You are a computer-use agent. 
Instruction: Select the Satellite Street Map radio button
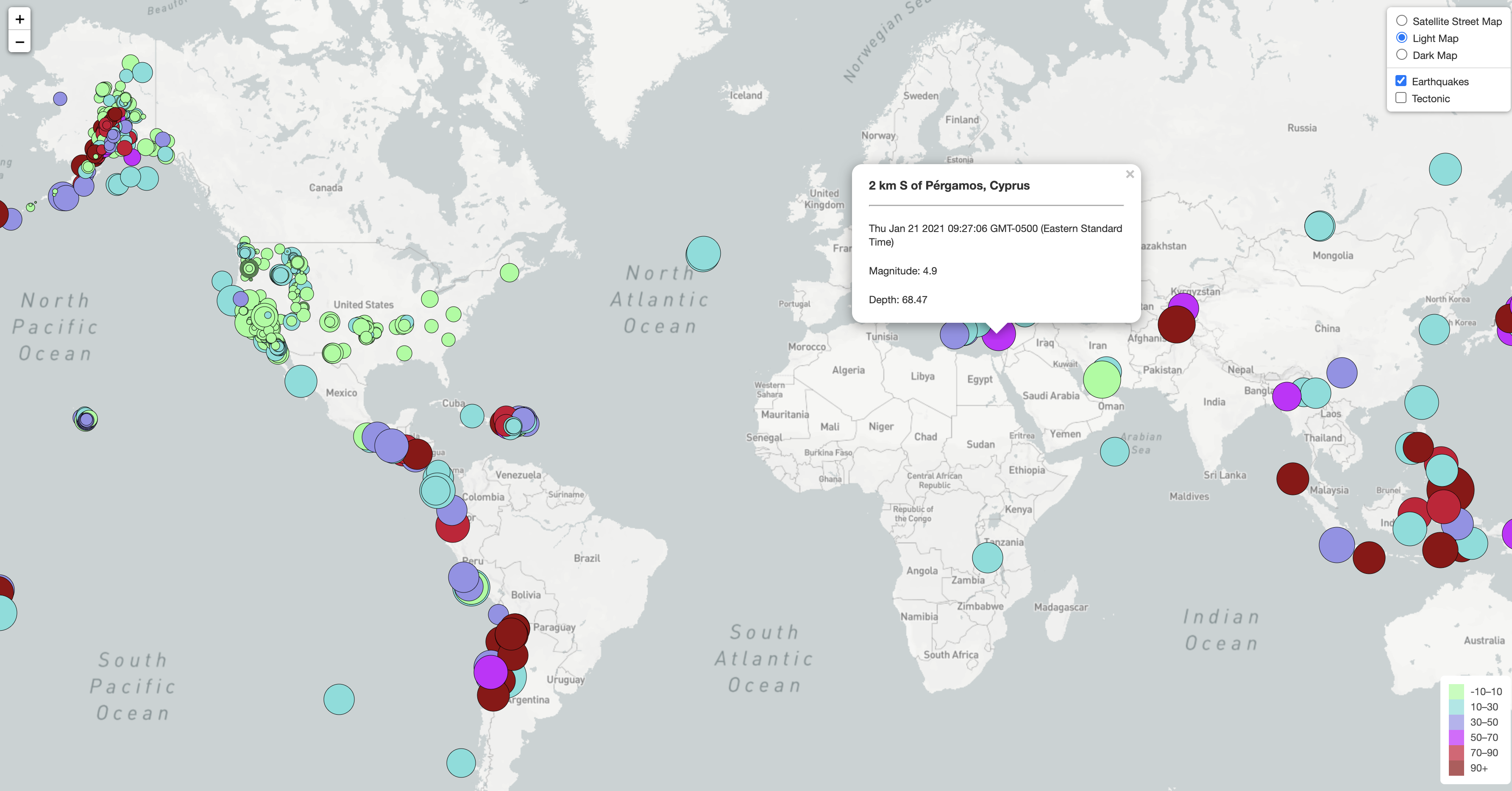1402,20
